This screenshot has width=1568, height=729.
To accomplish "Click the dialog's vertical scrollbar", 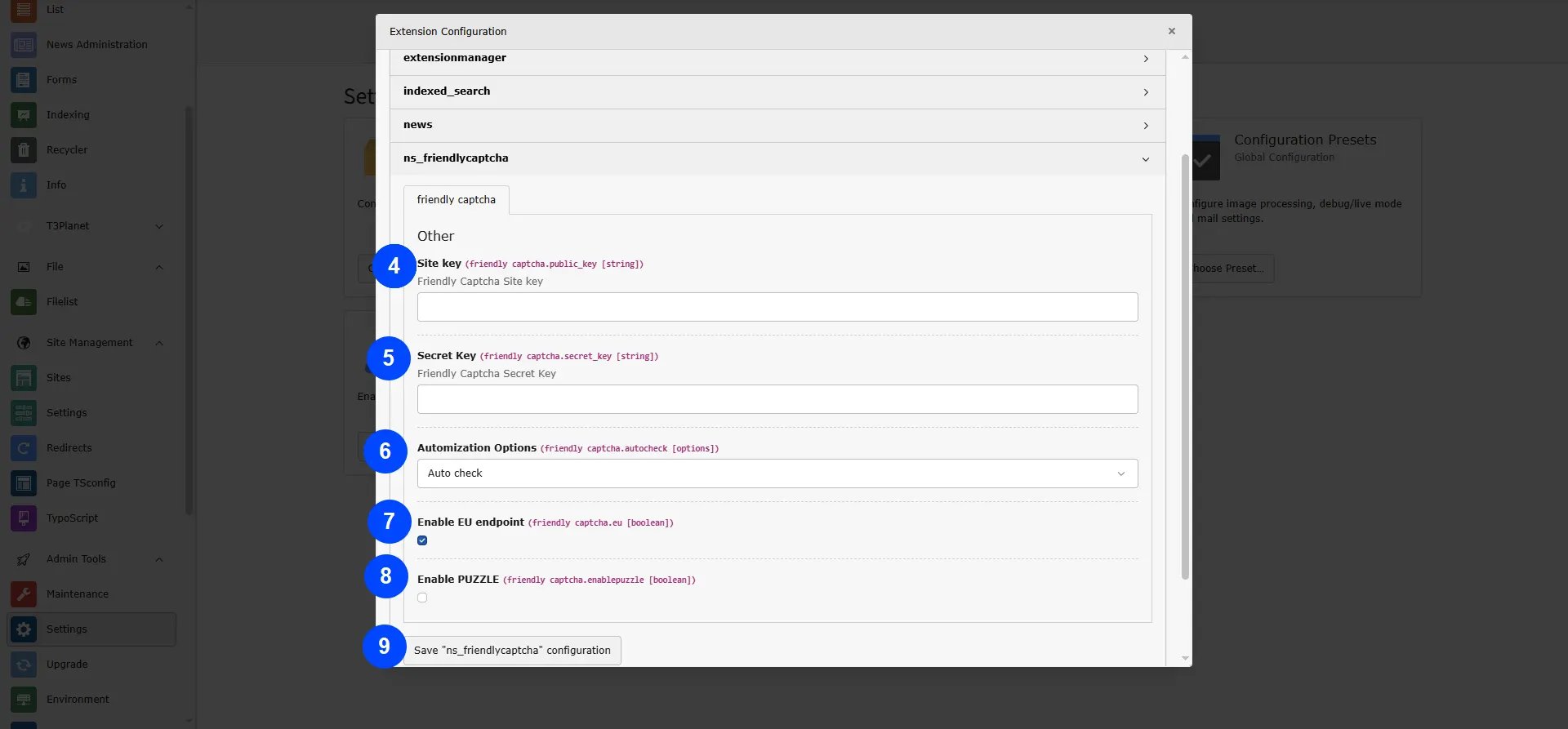I will 1185,367.
